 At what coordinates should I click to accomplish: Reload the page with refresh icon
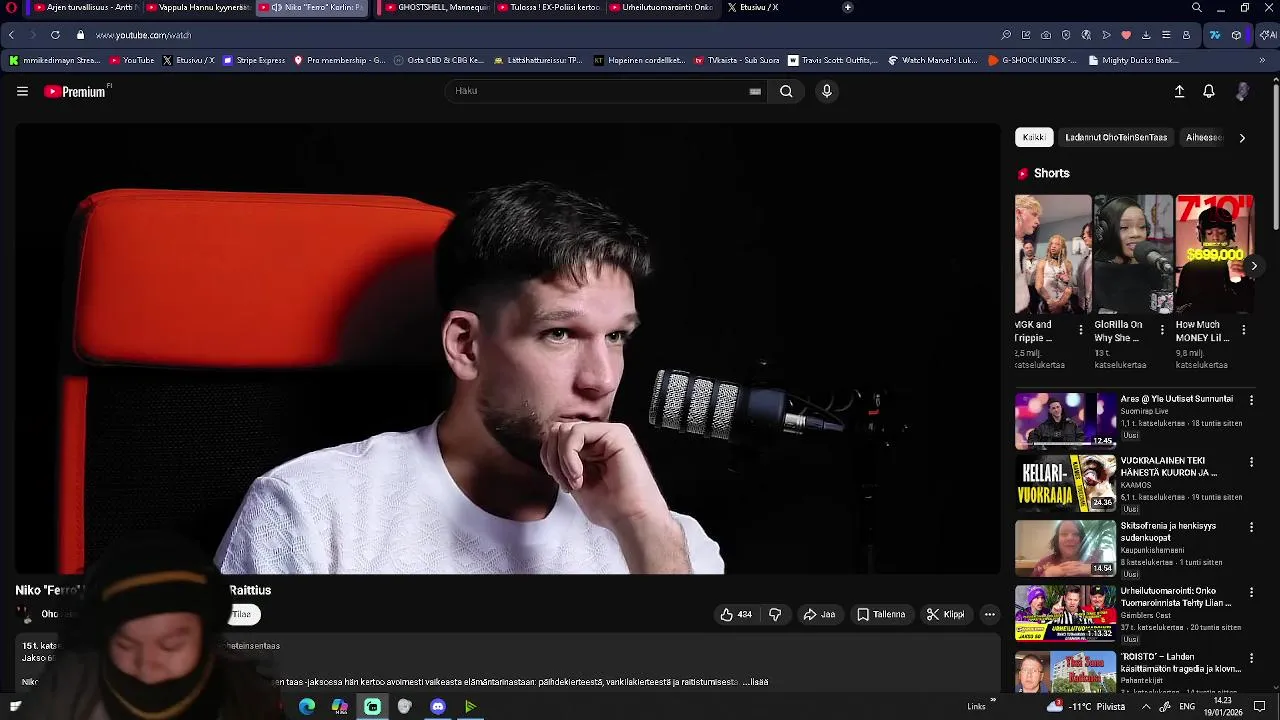coord(55,35)
